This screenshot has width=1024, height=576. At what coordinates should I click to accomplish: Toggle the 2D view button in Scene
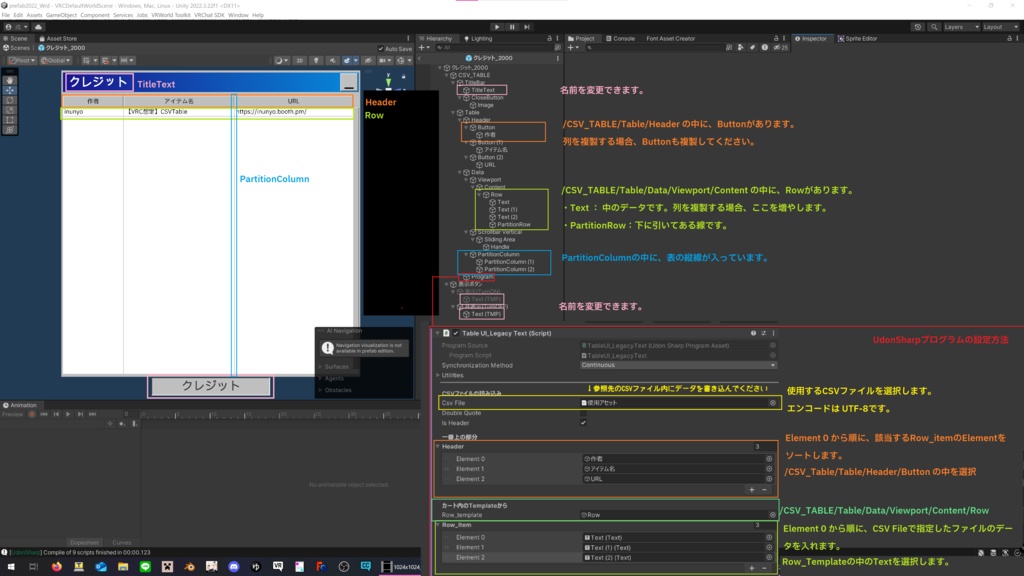coord(300,61)
